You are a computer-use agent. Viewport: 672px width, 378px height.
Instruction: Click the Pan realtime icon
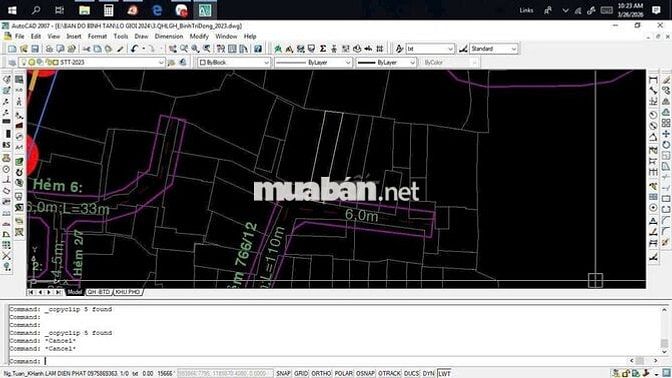(173, 49)
